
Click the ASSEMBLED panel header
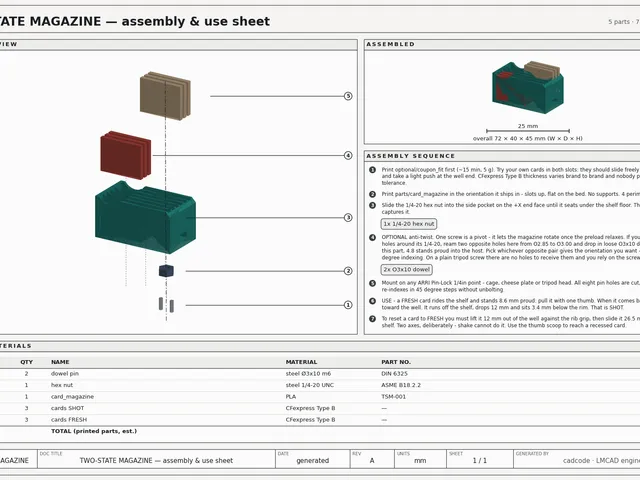tap(502, 44)
